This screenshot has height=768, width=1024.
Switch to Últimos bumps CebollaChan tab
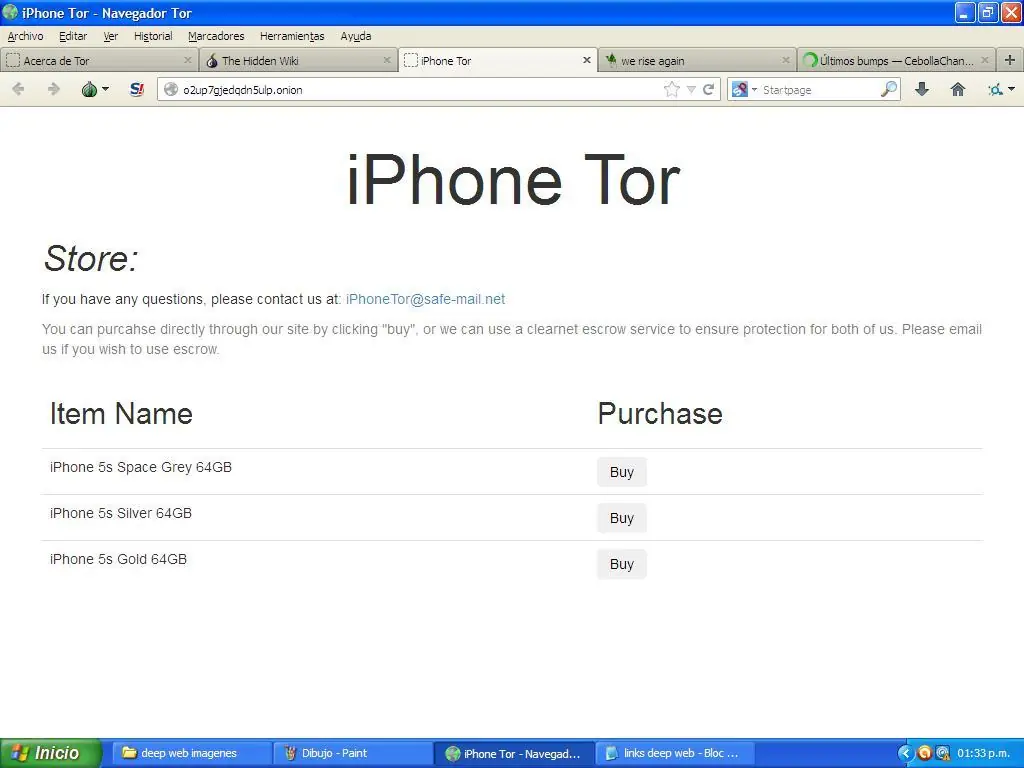coord(896,60)
